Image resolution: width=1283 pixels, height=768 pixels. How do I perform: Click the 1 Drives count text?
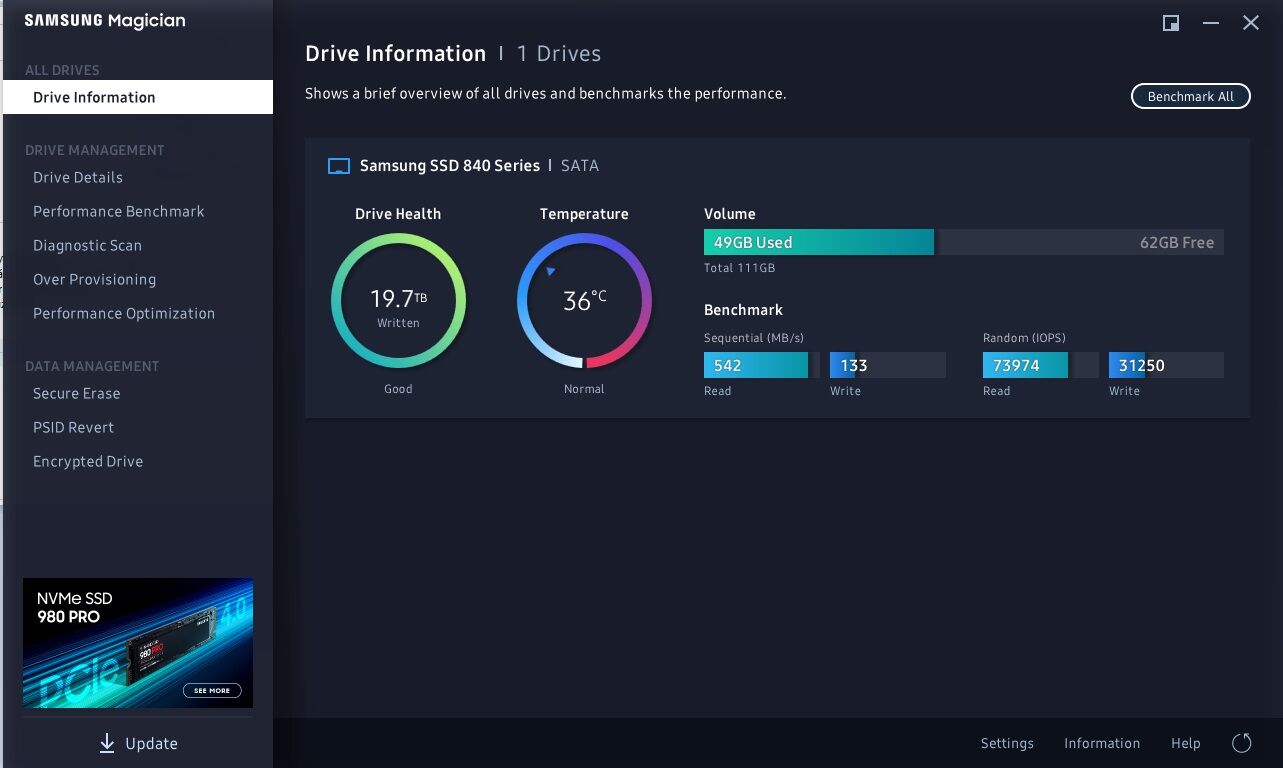(559, 54)
